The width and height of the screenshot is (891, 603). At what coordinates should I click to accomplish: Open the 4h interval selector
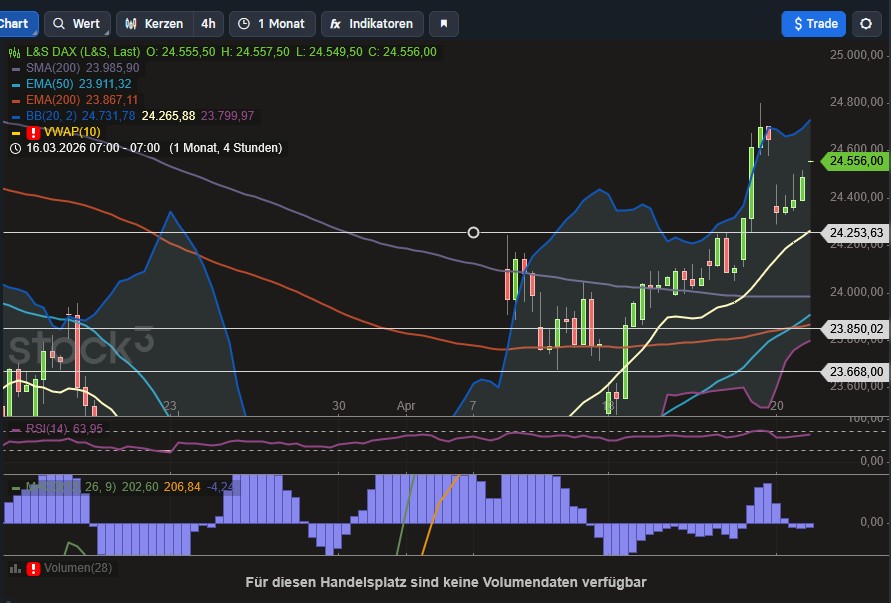coord(208,24)
